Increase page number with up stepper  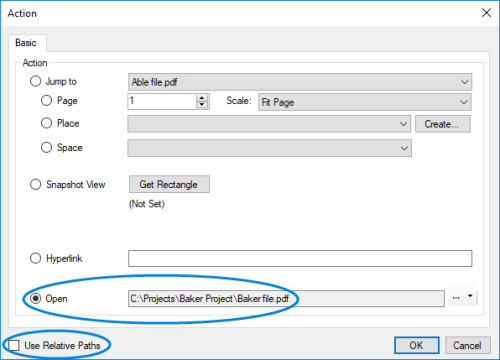[x=202, y=98]
